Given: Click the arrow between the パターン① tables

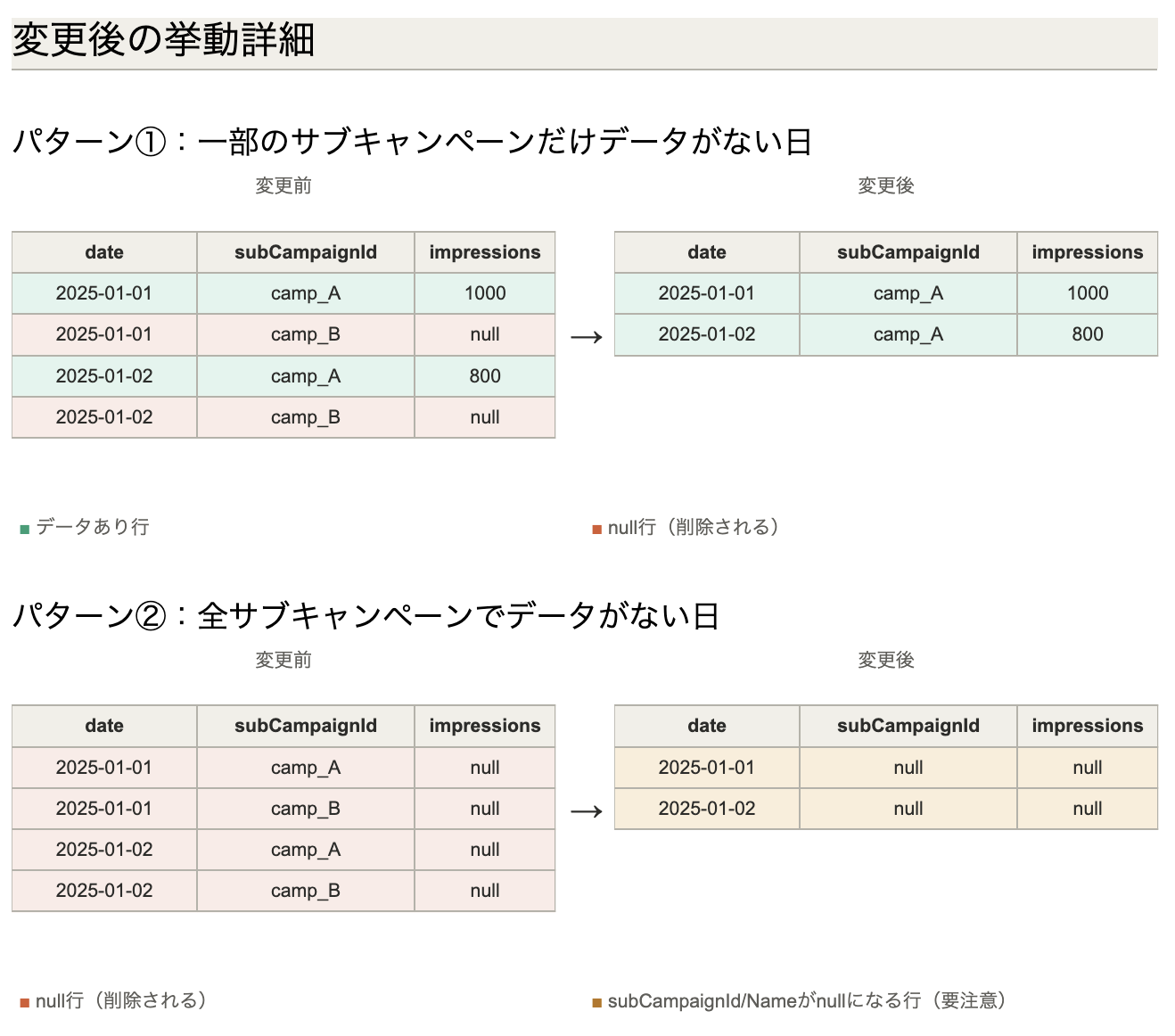Looking at the screenshot, I should [x=586, y=337].
